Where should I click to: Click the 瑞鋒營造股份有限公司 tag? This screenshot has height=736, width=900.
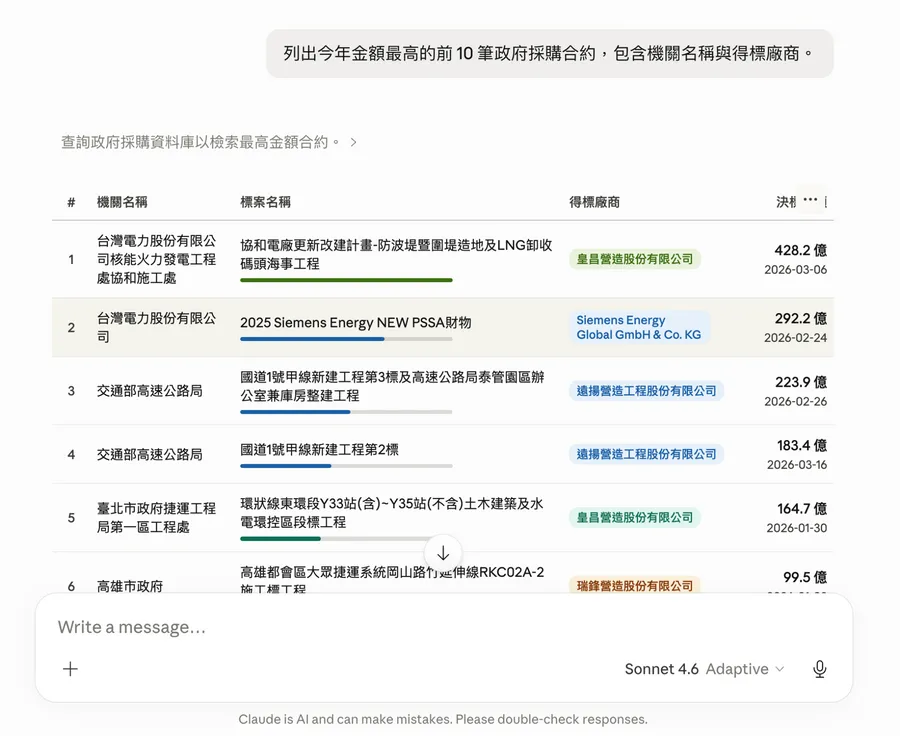(x=635, y=586)
